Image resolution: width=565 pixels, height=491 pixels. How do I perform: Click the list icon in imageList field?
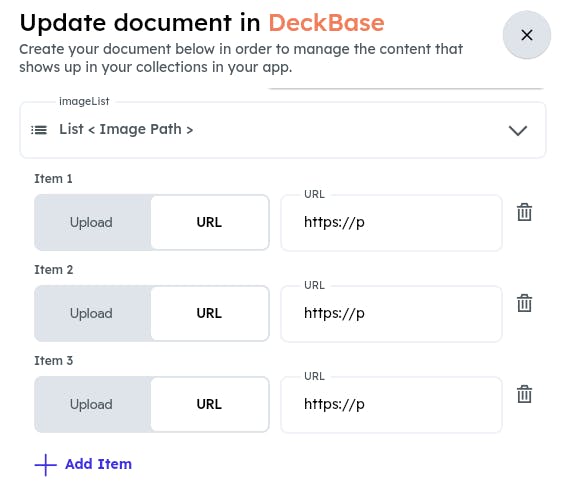tap(39, 130)
